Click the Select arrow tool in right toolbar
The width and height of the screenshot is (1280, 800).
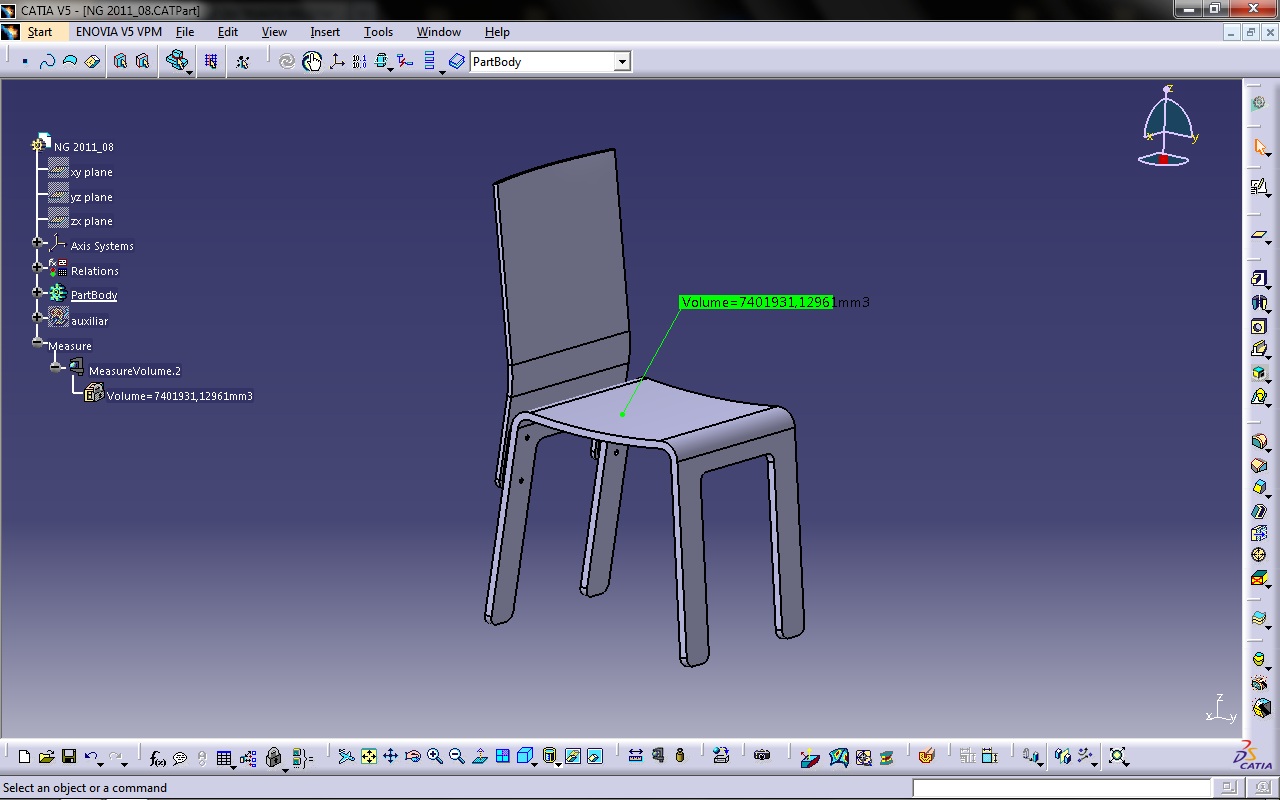1260,147
